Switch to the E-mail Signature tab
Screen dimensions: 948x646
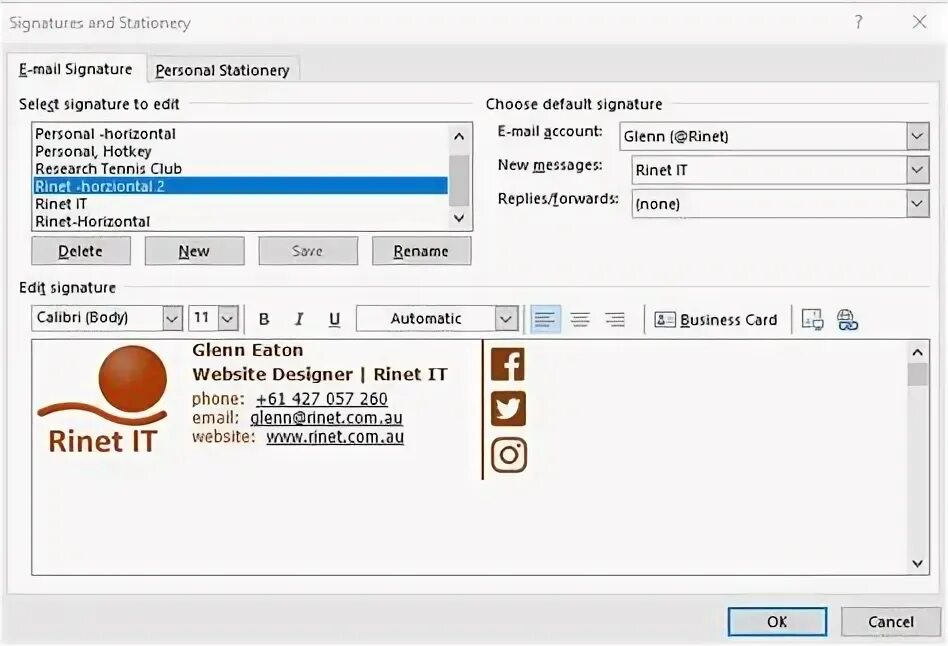coord(76,70)
